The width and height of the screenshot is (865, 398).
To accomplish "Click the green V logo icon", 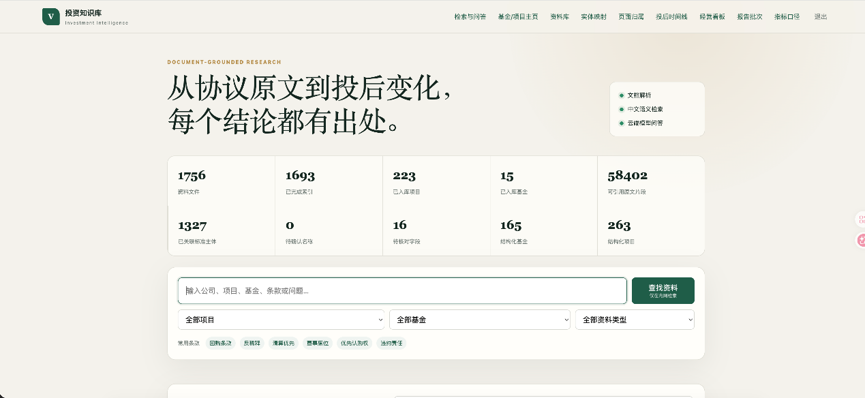I will pos(51,17).
